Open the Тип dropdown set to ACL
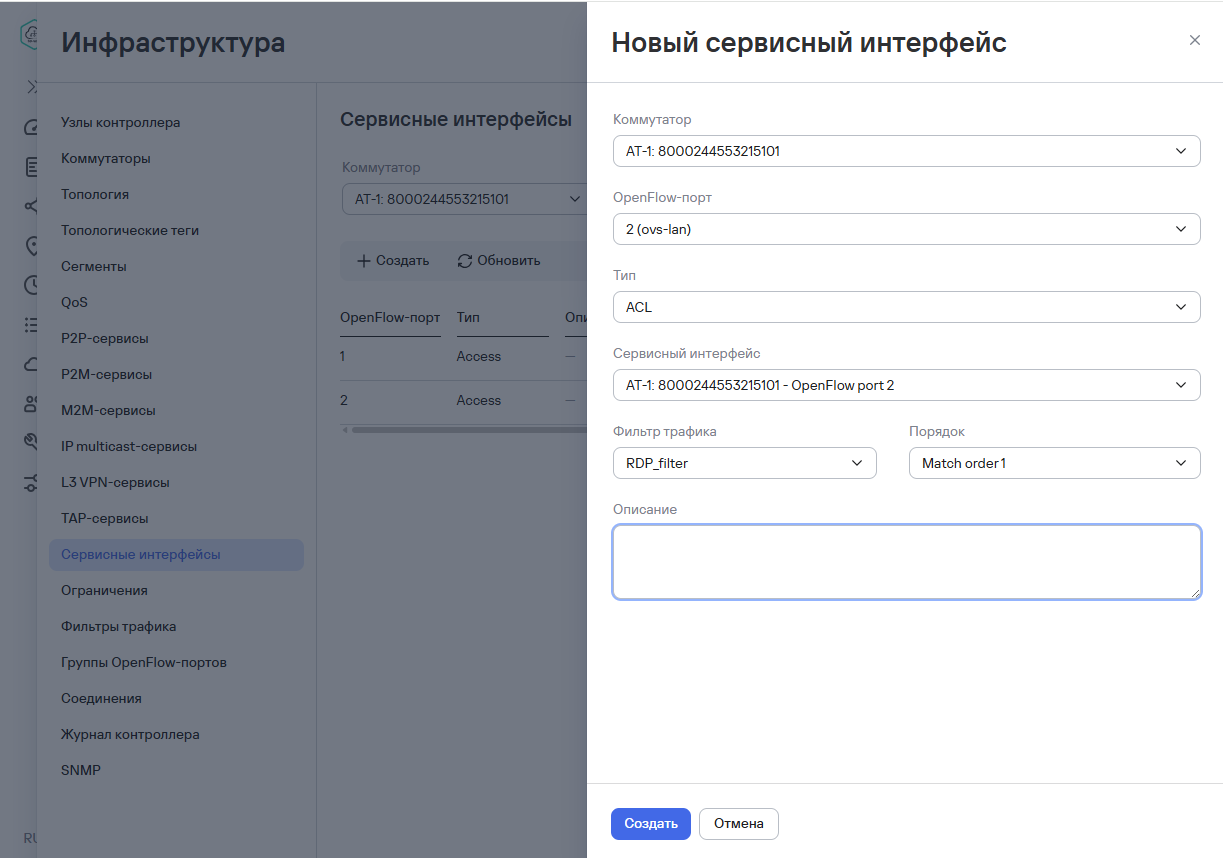Viewport: 1223px width, 858px height. pyautogui.click(x=906, y=307)
